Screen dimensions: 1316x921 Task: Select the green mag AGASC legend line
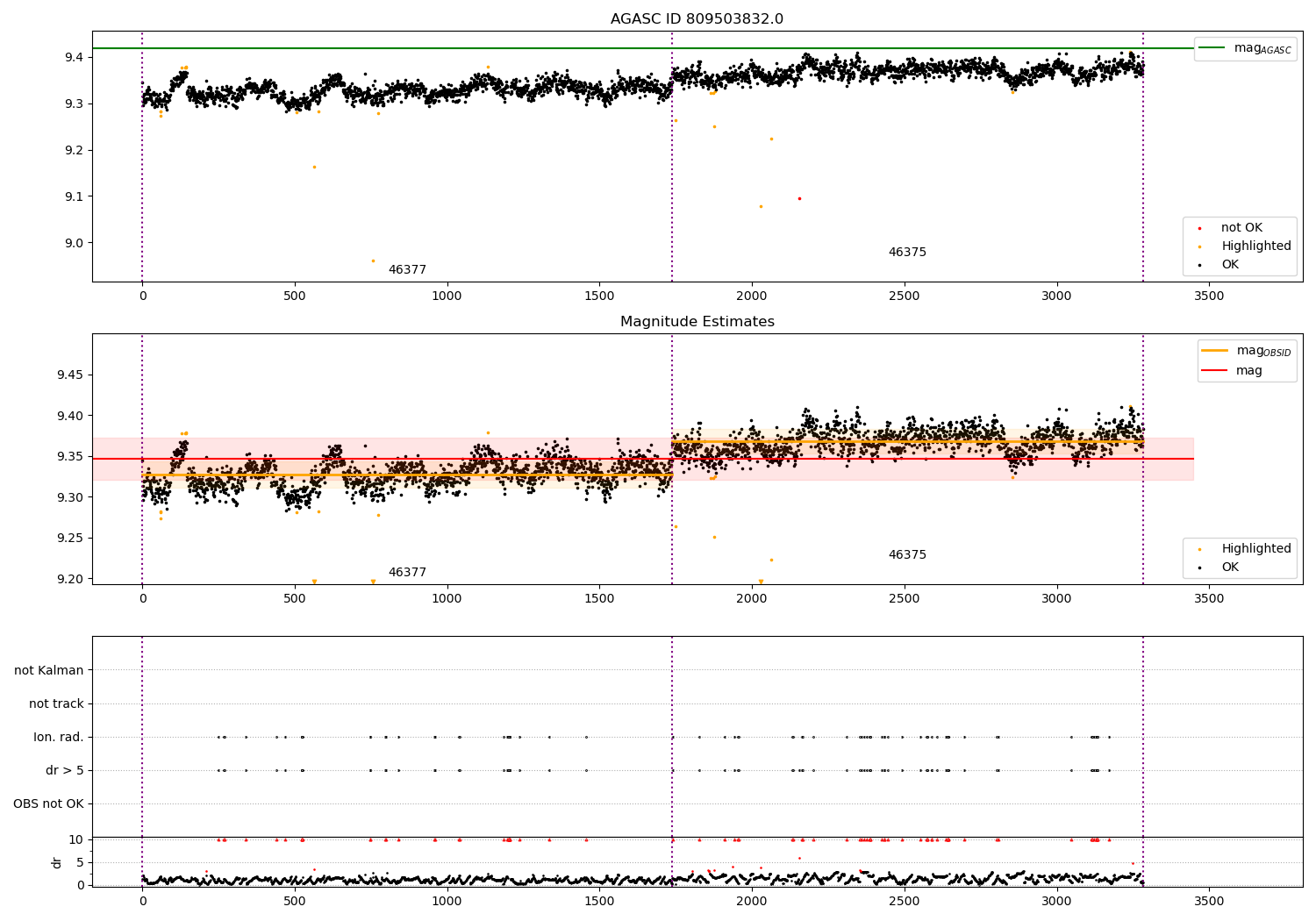[1212, 48]
